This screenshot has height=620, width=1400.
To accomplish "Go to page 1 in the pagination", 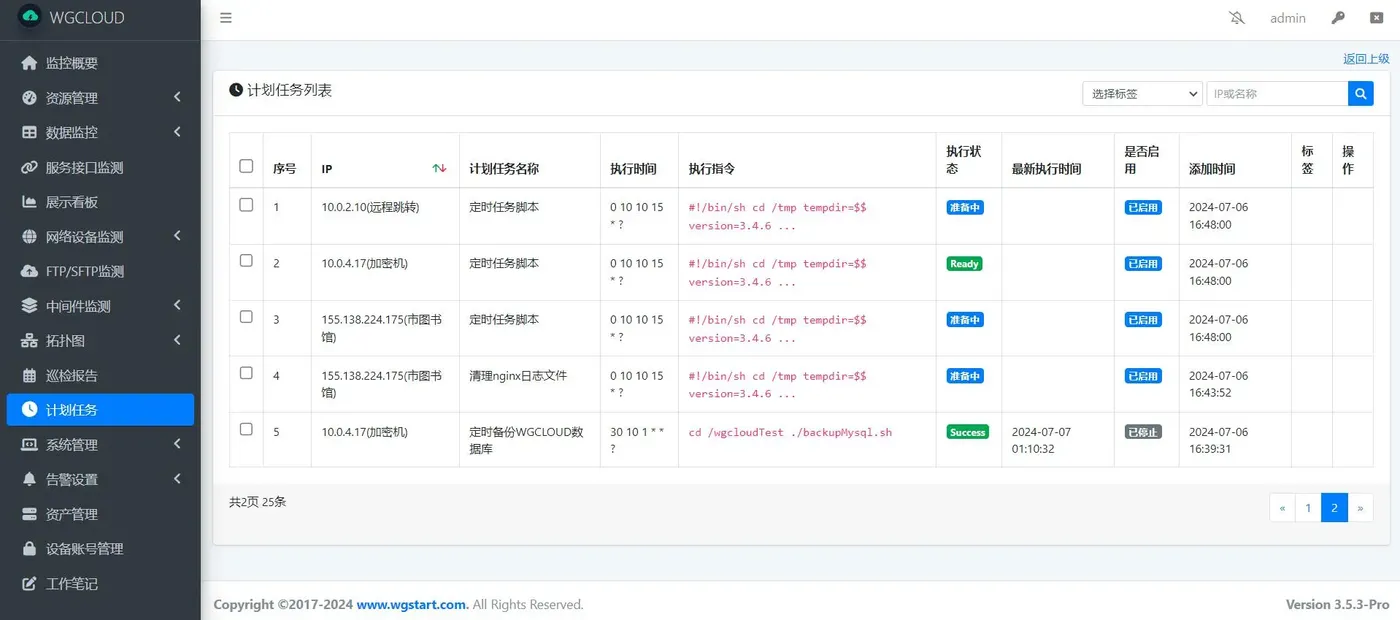I will click(x=1308, y=508).
